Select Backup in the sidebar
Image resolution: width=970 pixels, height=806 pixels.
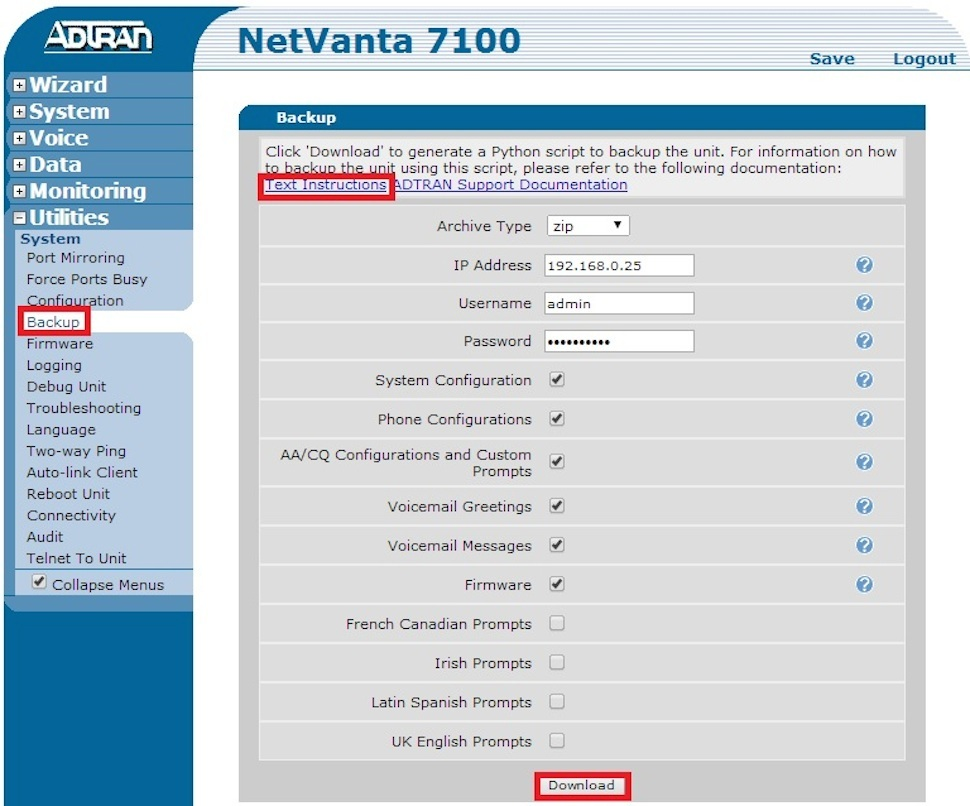coord(53,322)
